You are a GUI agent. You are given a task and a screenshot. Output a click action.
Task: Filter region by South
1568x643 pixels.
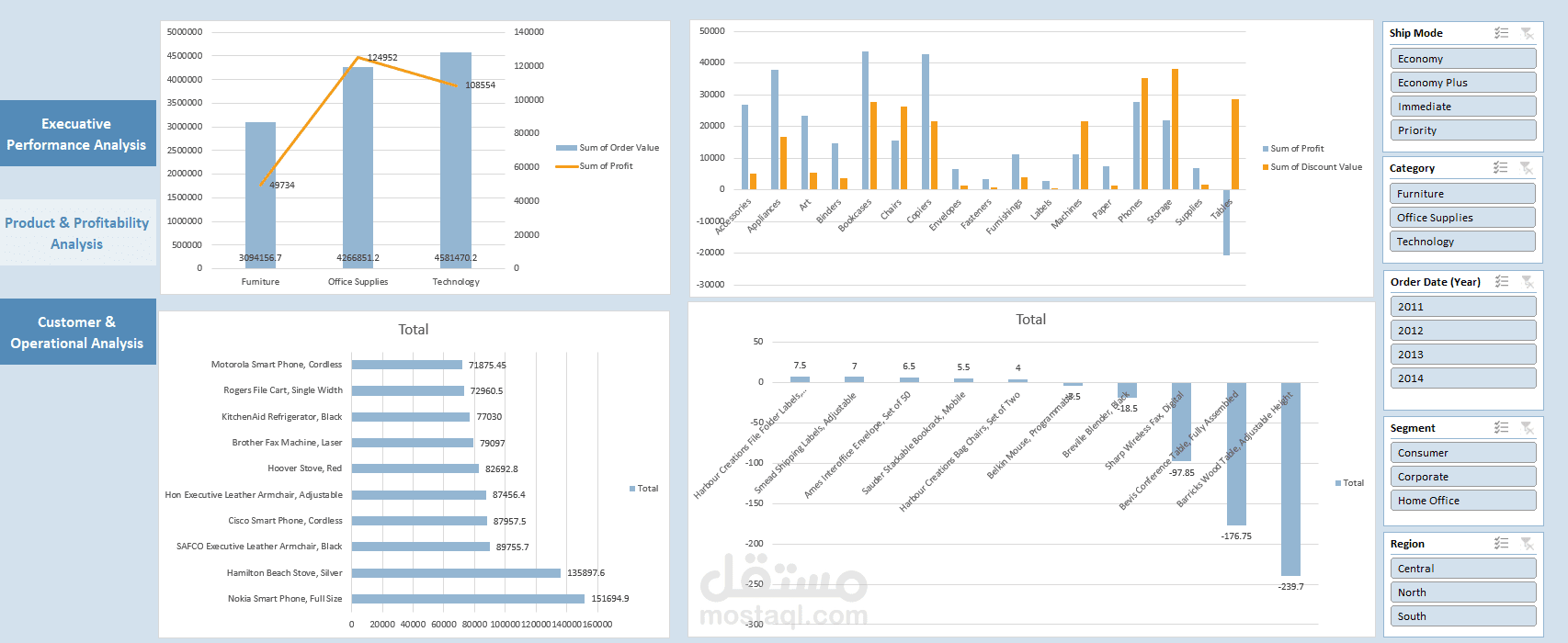pyautogui.click(x=1463, y=616)
